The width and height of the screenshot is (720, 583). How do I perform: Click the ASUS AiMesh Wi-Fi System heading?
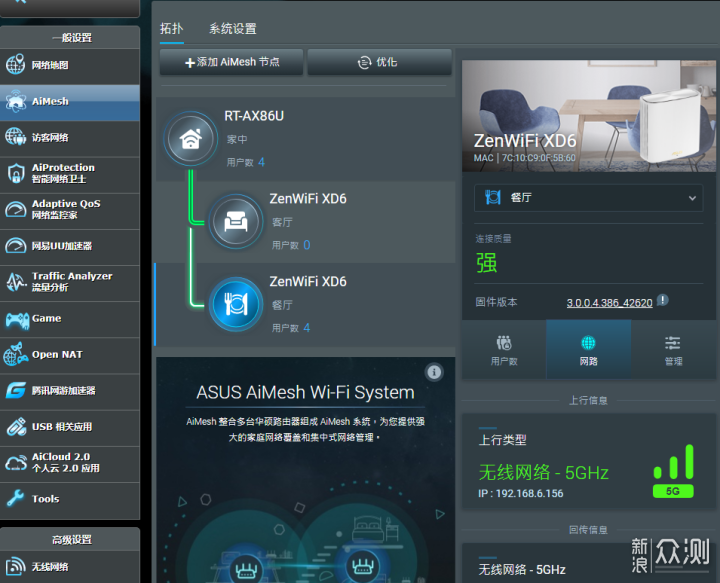305,392
